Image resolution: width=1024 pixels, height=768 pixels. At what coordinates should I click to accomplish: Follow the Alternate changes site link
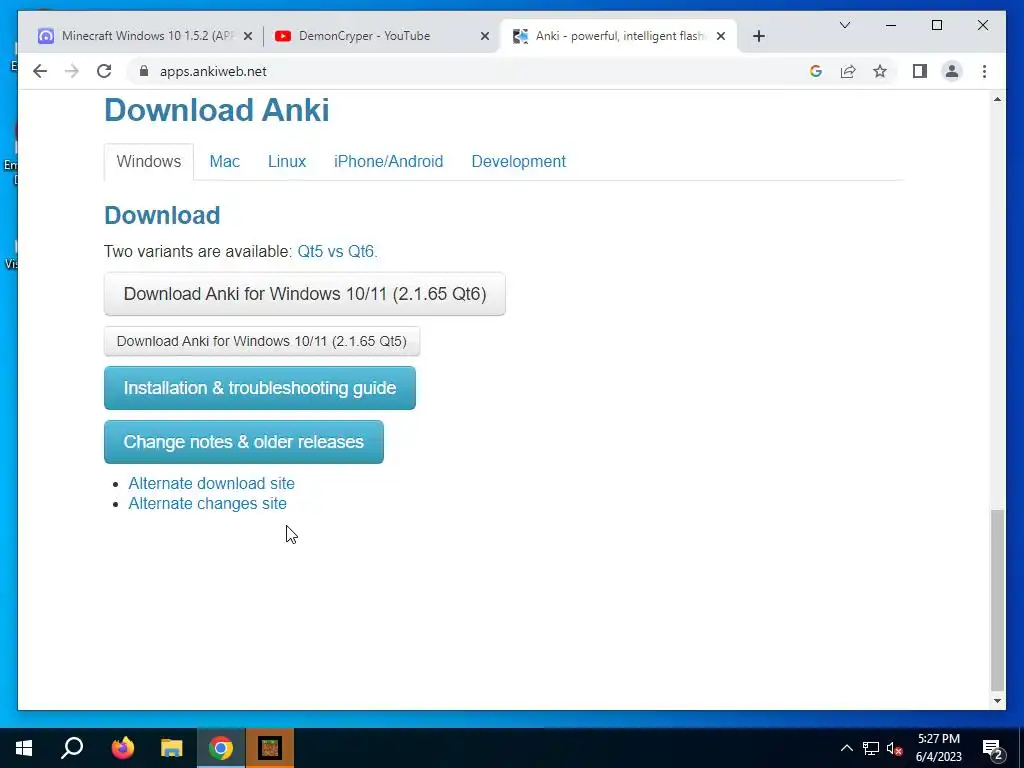pyautogui.click(x=208, y=504)
